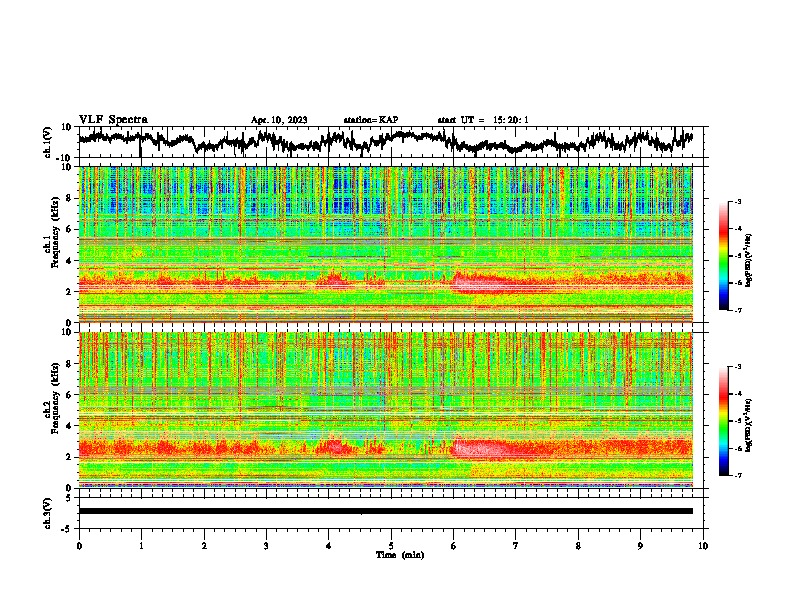Click the 'Time (min)' x-axis label
The width and height of the screenshot is (792, 612).
tap(400, 555)
